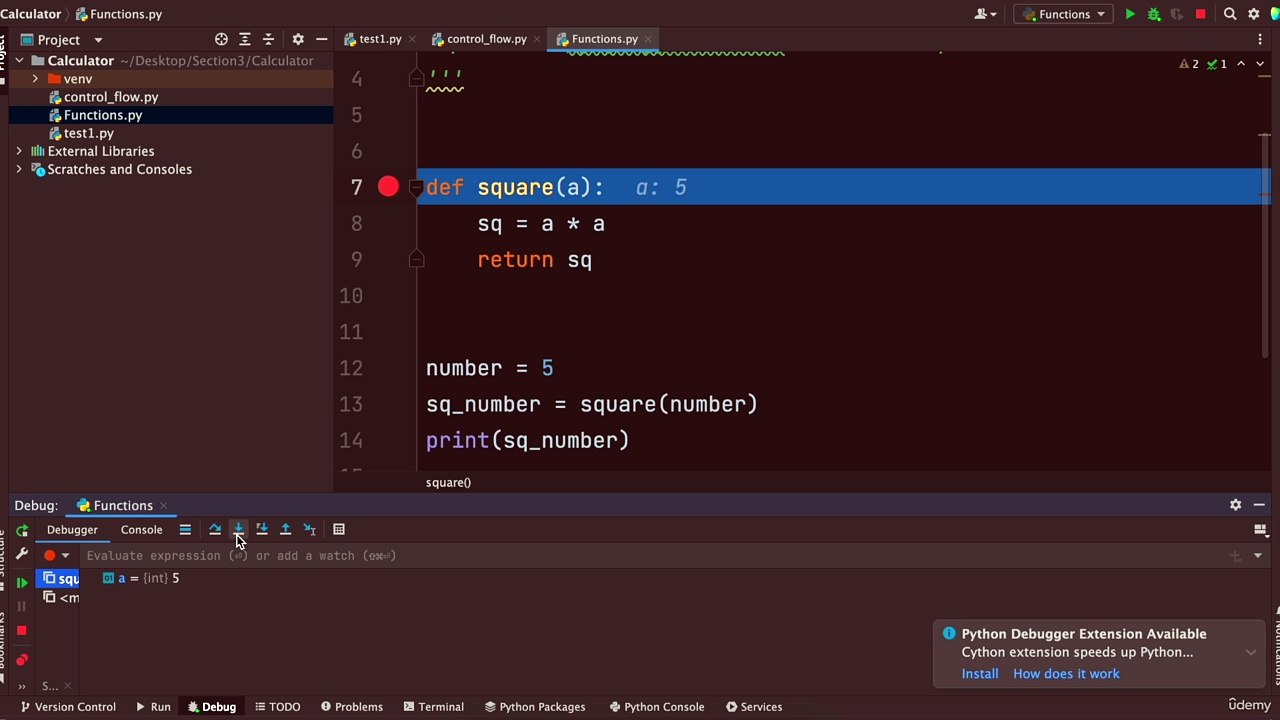Jump to next highlighted error arrow
This screenshot has width=1280, height=720.
tap(1259, 64)
